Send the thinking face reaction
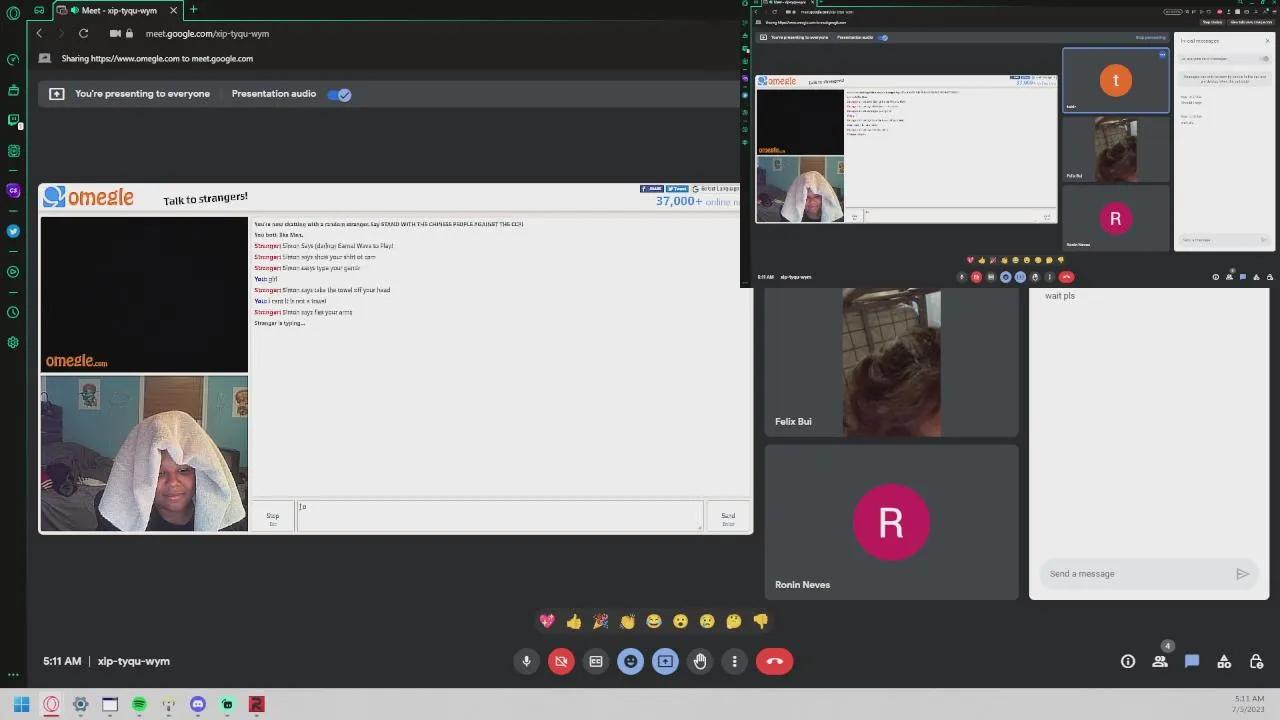This screenshot has width=1280, height=720. pyautogui.click(x=734, y=621)
